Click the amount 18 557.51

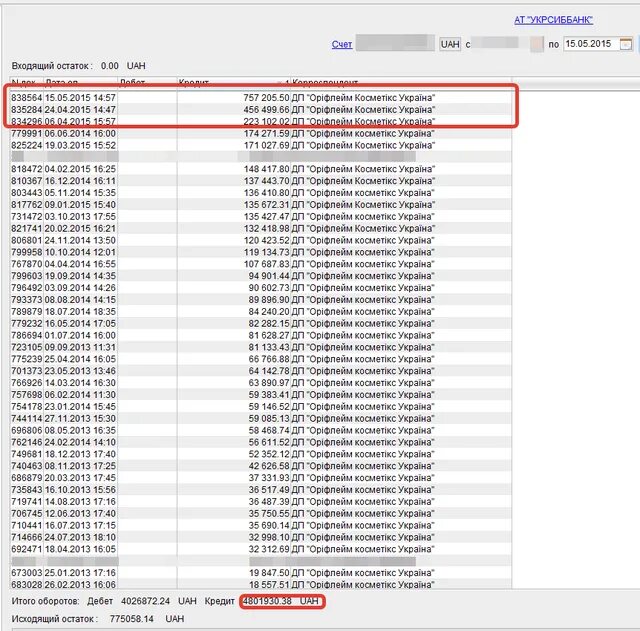coord(269,584)
